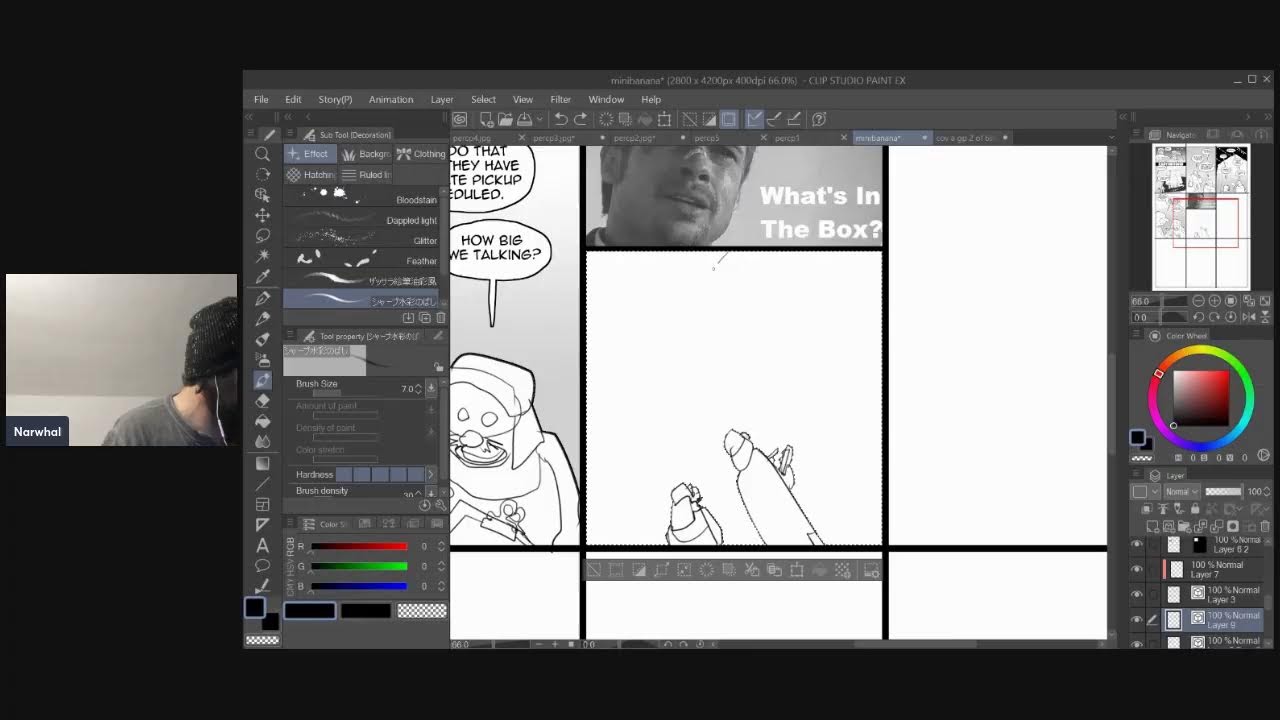Expand the Hardness options arrow
The height and width of the screenshot is (720, 1280).
[431, 474]
